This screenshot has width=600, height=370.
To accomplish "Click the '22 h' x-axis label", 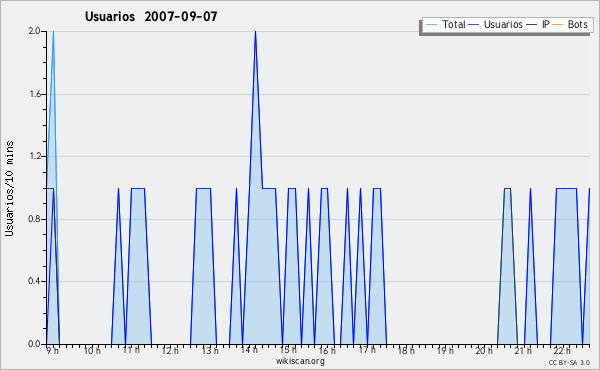I will [562, 350].
